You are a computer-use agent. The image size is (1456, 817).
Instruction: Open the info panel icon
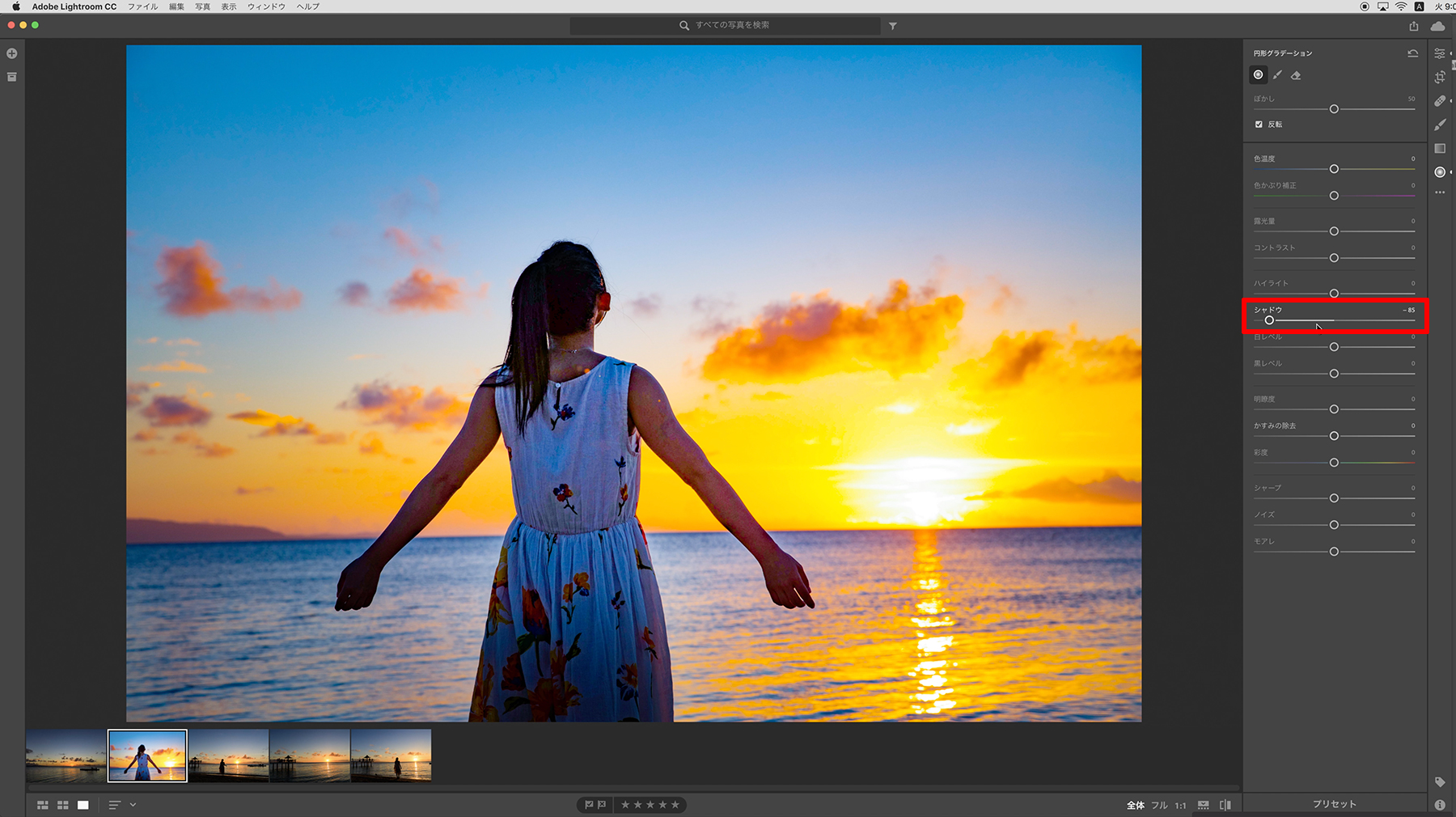pyautogui.click(x=1440, y=805)
